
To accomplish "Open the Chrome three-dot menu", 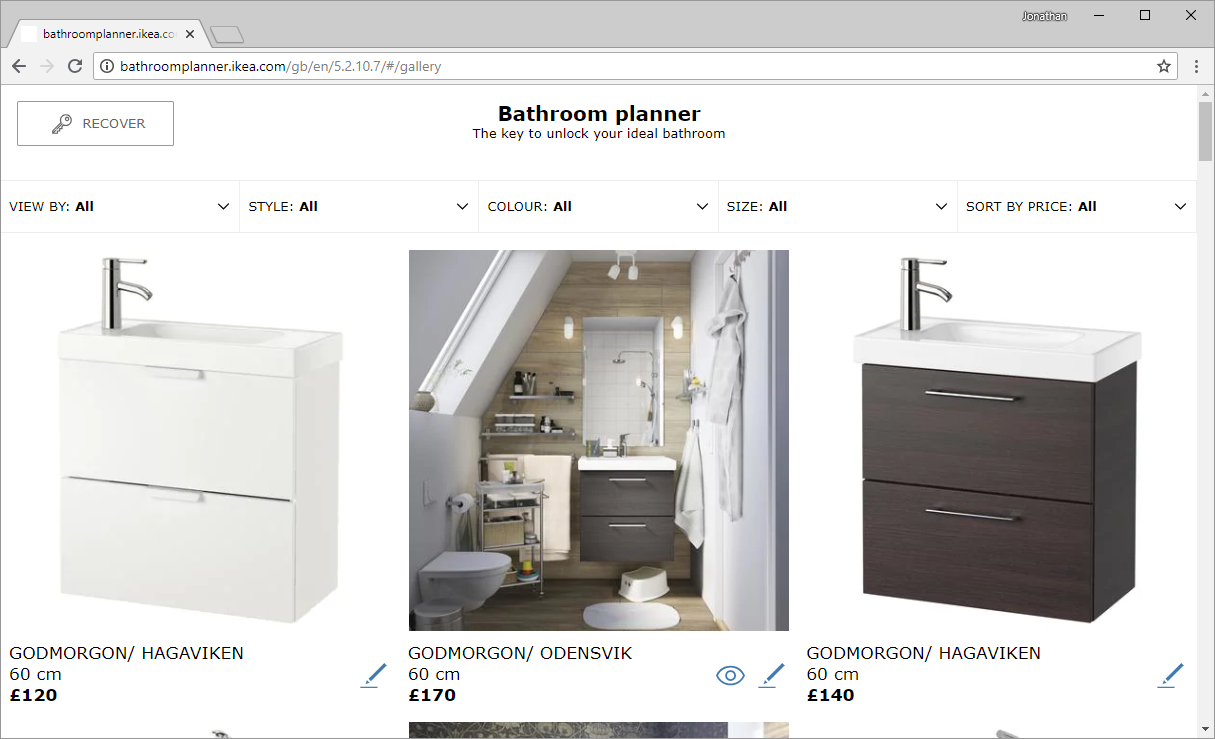I will (1196, 66).
